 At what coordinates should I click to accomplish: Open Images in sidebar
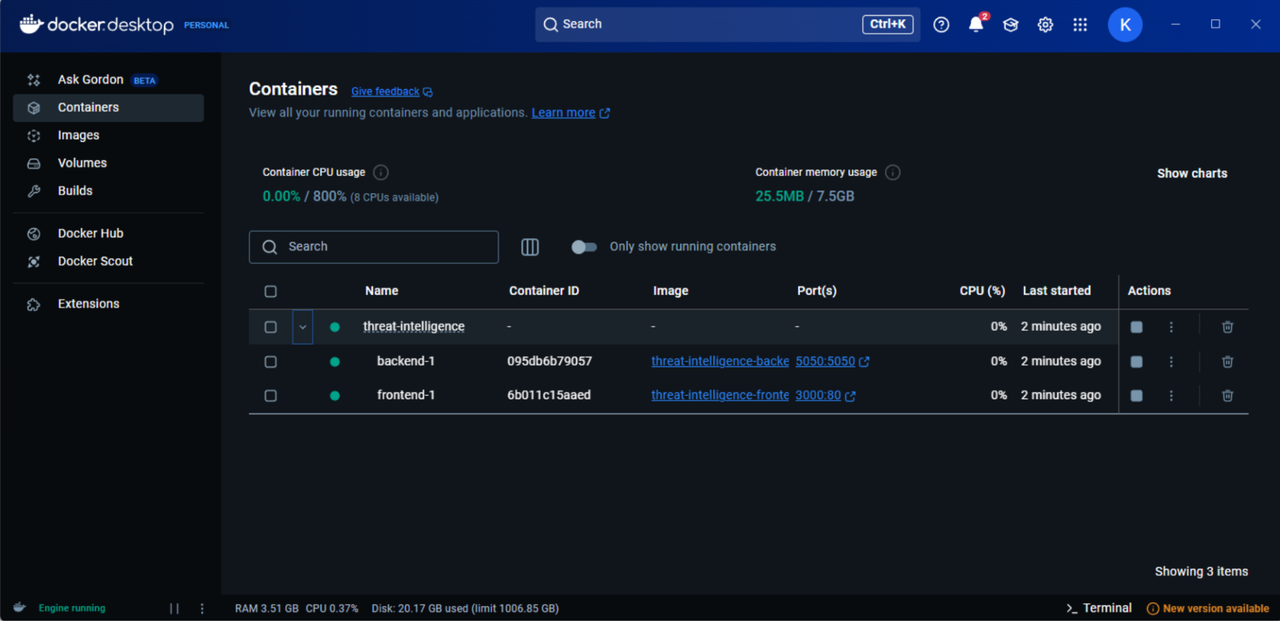tap(108, 135)
